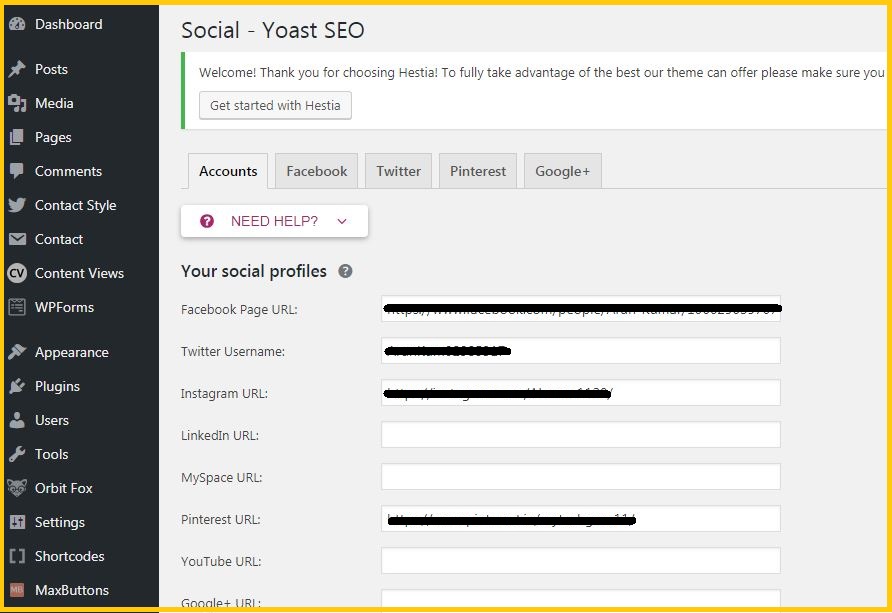The height and width of the screenshot is (613, 892).
Task: Open Pages menu item
Action: tap(81, 137)
